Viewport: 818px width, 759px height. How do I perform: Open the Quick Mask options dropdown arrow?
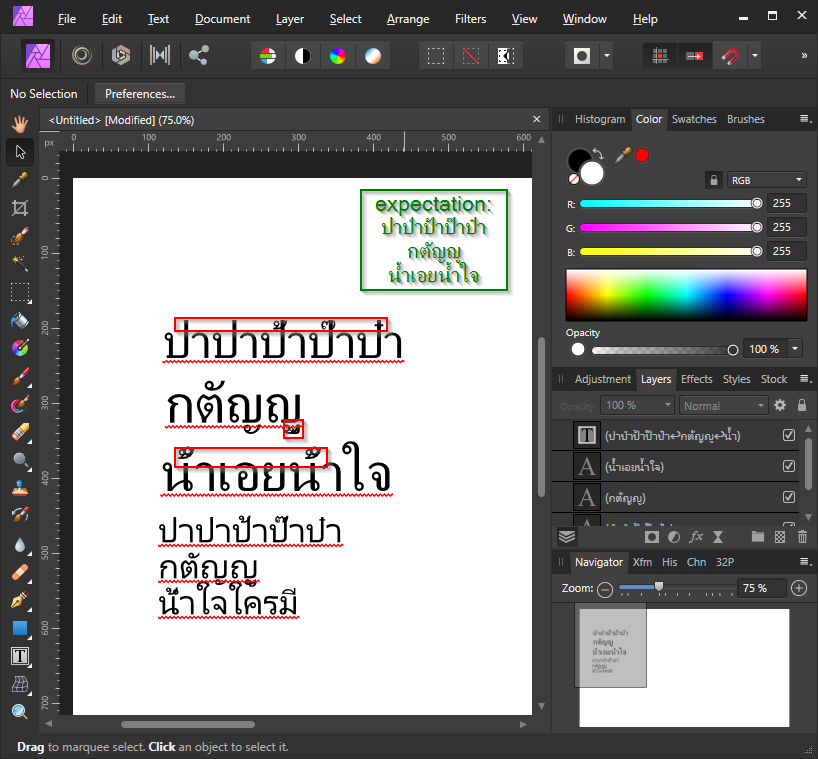606,56
